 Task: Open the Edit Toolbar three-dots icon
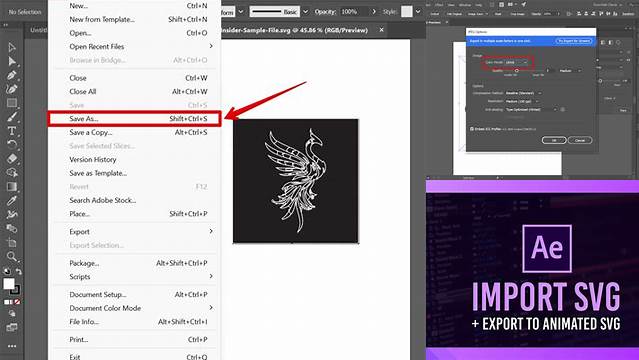click(12, 346)
